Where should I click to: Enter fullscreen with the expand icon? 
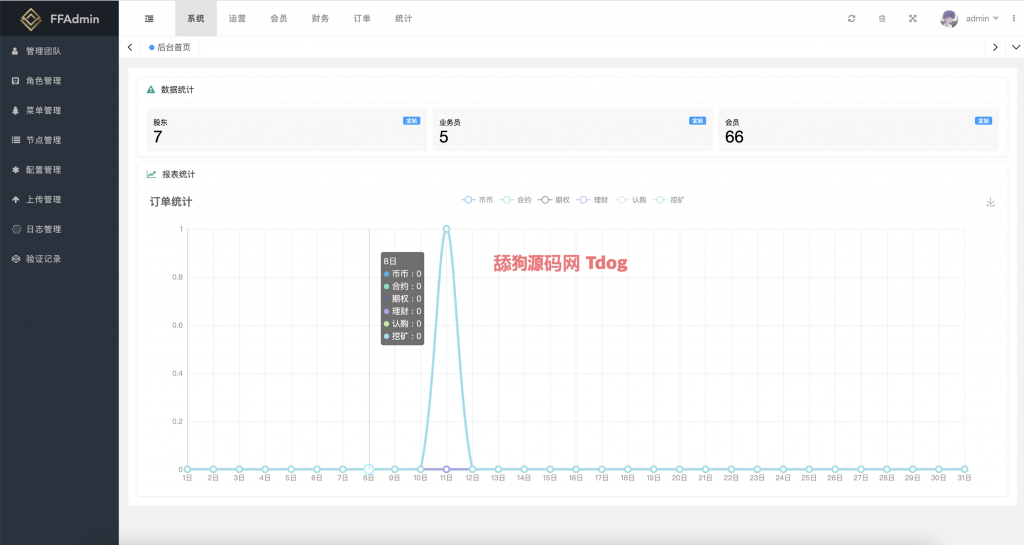(912, 18)
